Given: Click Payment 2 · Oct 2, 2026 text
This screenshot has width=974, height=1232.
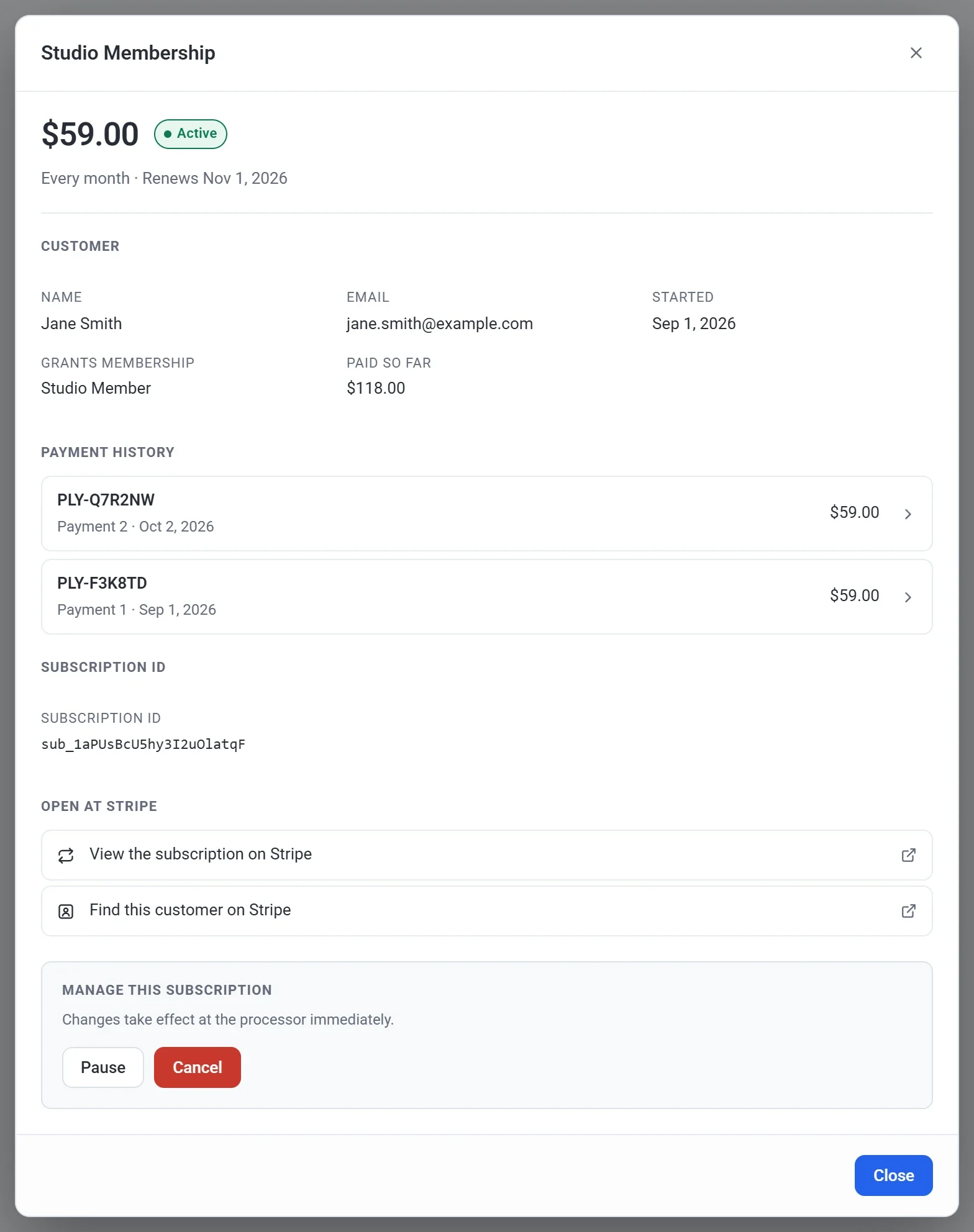Looking at the screenshot, I should tap(135, 527).
